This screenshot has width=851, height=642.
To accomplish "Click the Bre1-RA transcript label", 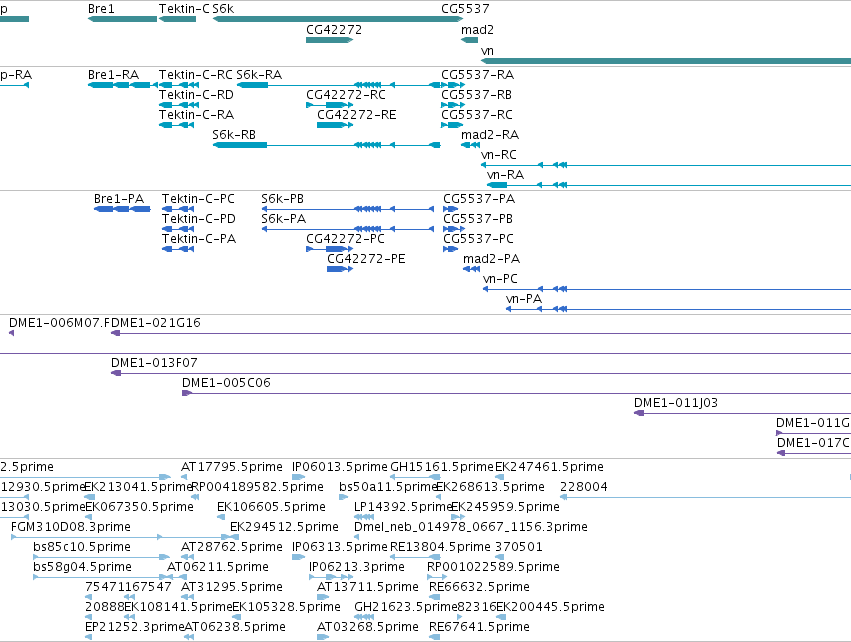I will pos(113,74).
